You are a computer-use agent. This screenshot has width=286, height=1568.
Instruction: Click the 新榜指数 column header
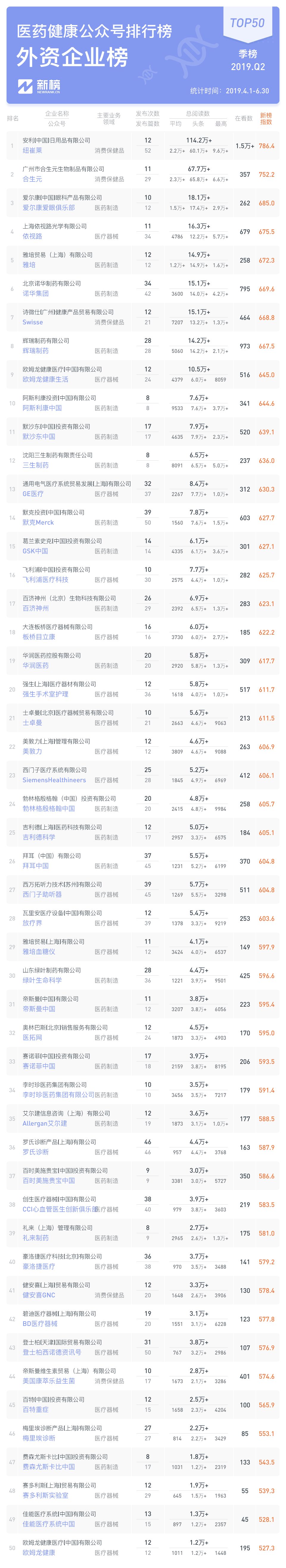266,119
